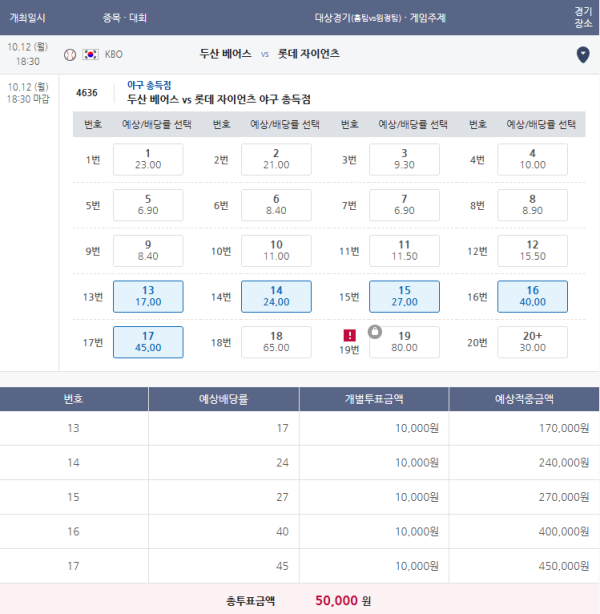Select total score 4 at odds 10.00
Viewport: 600px width, 614px height.
(532, 159)
